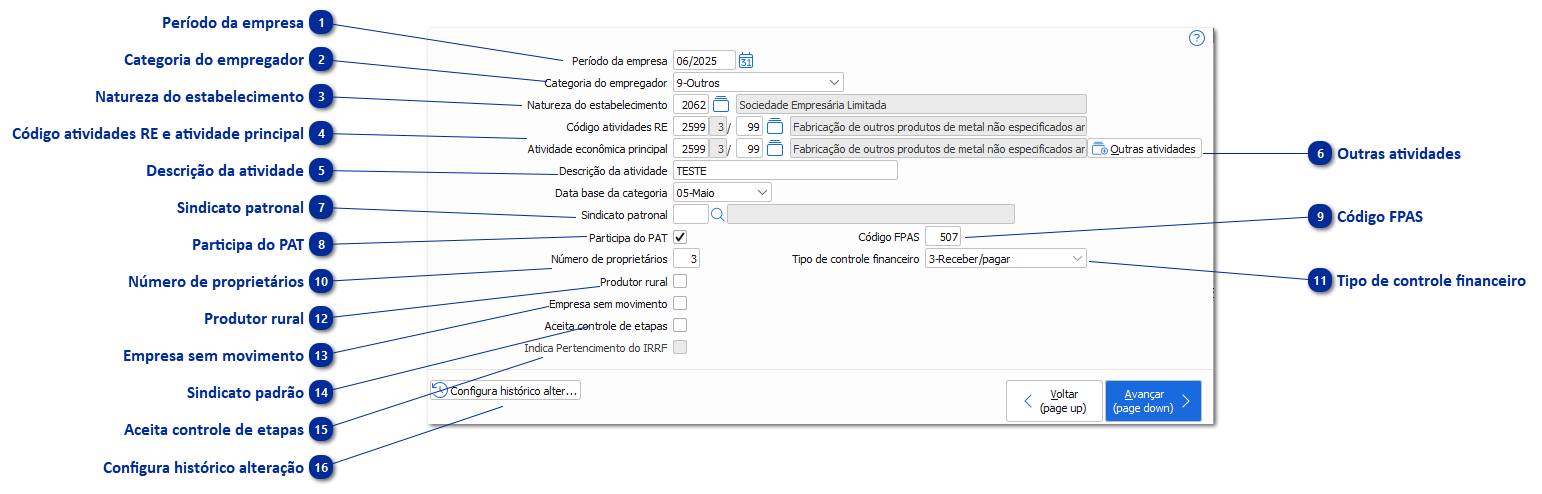Select Atividade econômica principal 2599 field
The width and height of the screenshot is (1542, 494).
pyautogui.click(x=690, y=148)
